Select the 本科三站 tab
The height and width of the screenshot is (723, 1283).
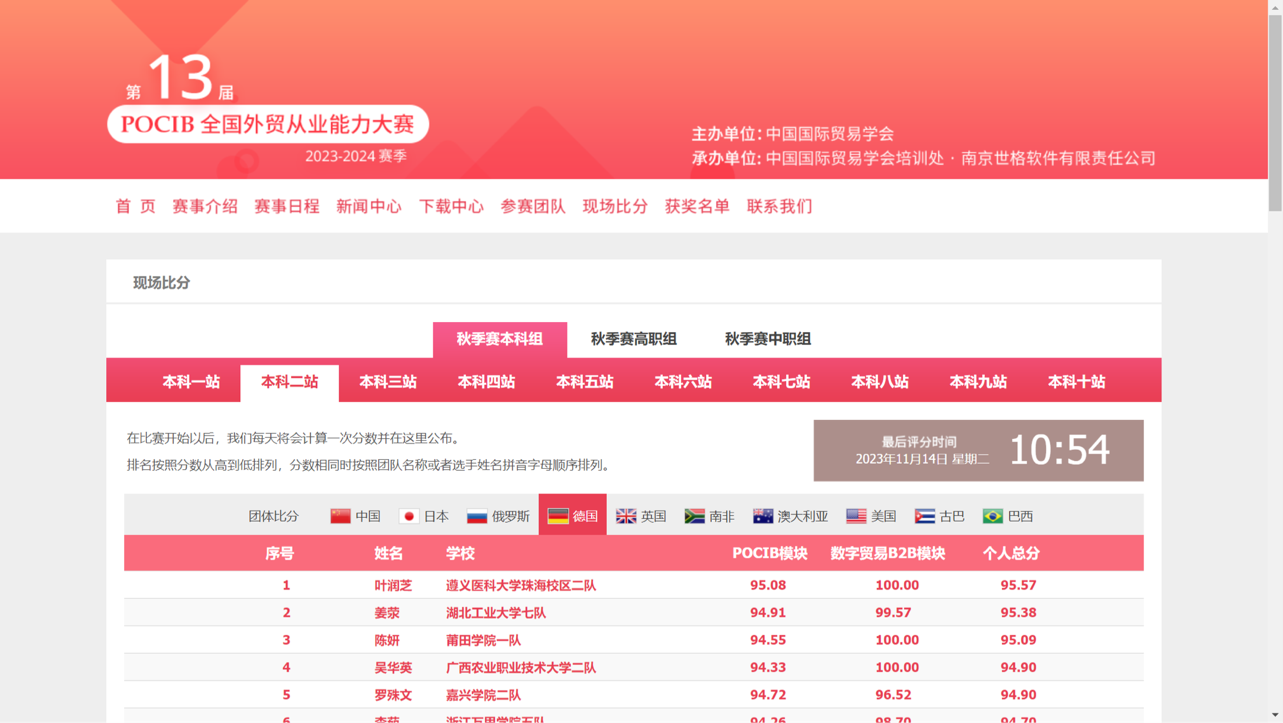[388, 382]
